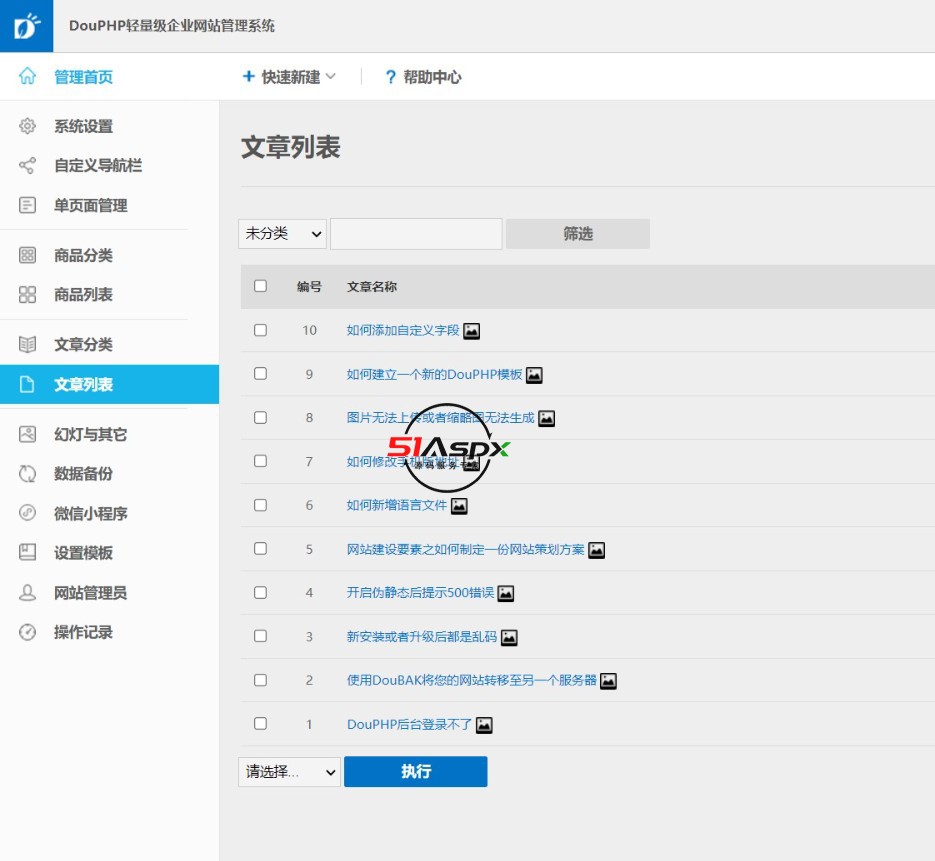
Task: Click the share icon beside 自定义导航栏
Action: pyautogui.click(x=28, y=166)
